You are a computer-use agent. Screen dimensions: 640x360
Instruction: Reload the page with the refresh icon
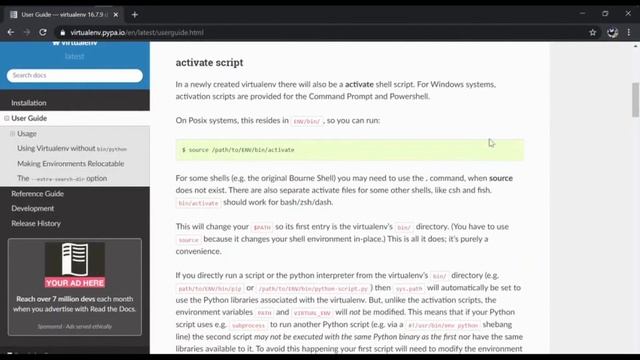43,32
